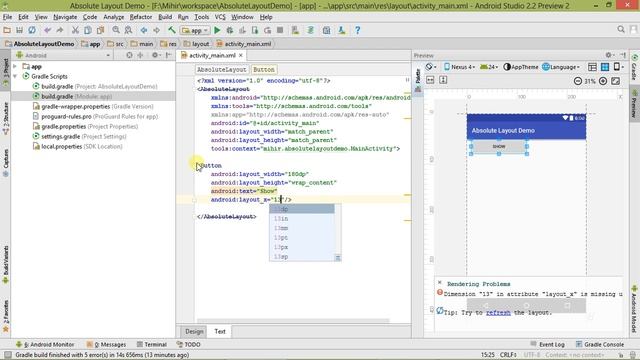
Task: Open the screen orientation dropdown in Preview
Action: click(x=431, y=67)
